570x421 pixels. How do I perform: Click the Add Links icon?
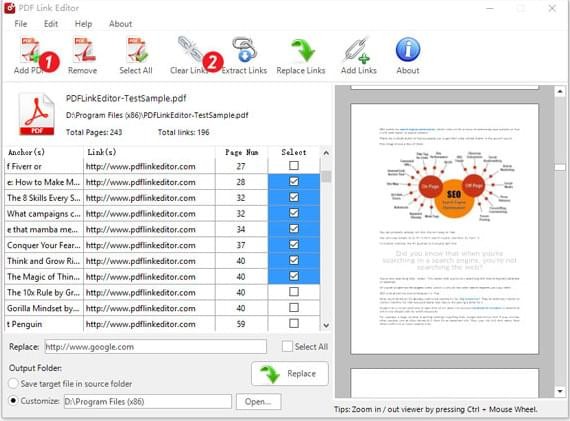tap(357, 50)
